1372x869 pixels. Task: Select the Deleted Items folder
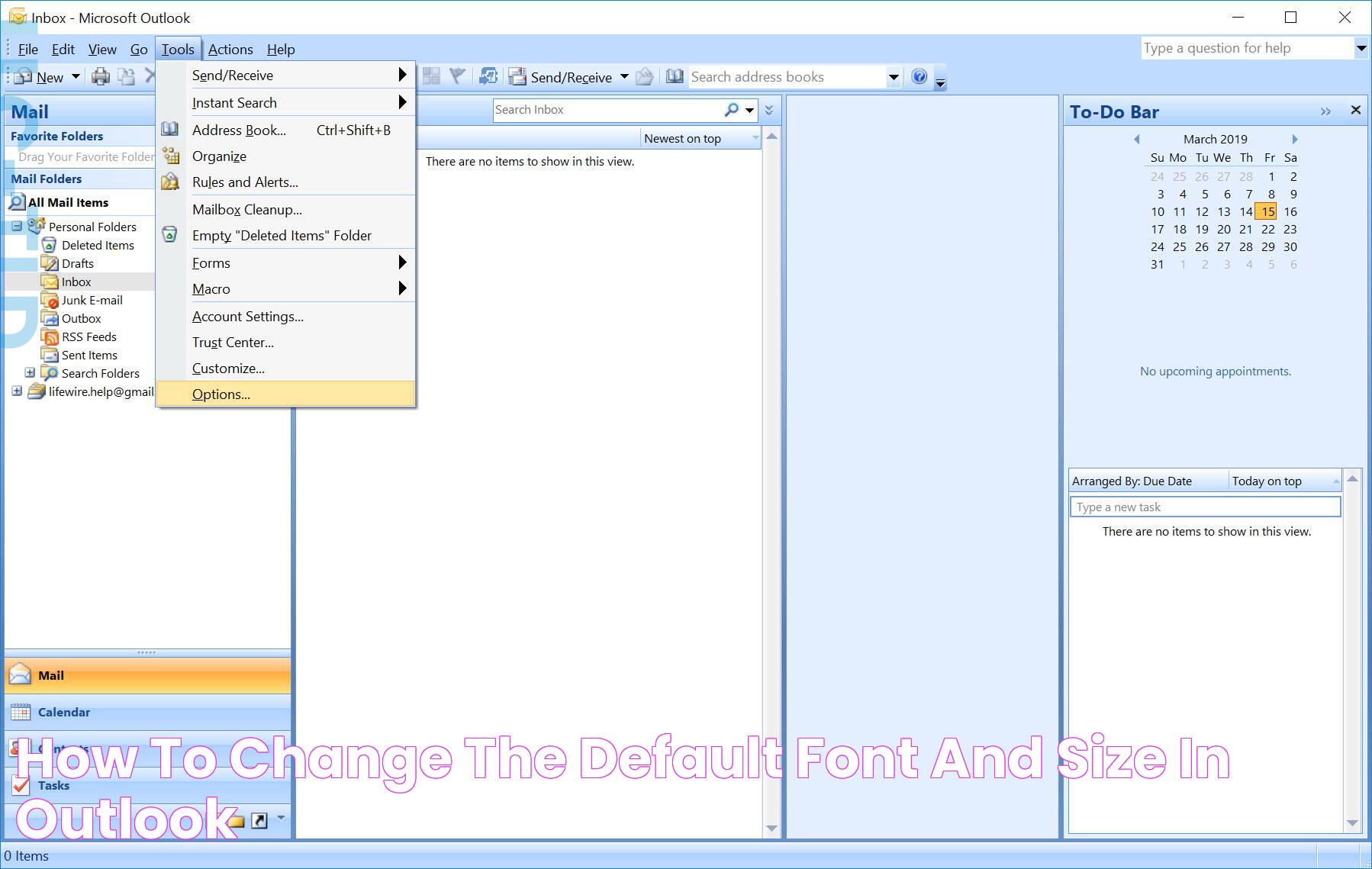[x=98, y=245]
